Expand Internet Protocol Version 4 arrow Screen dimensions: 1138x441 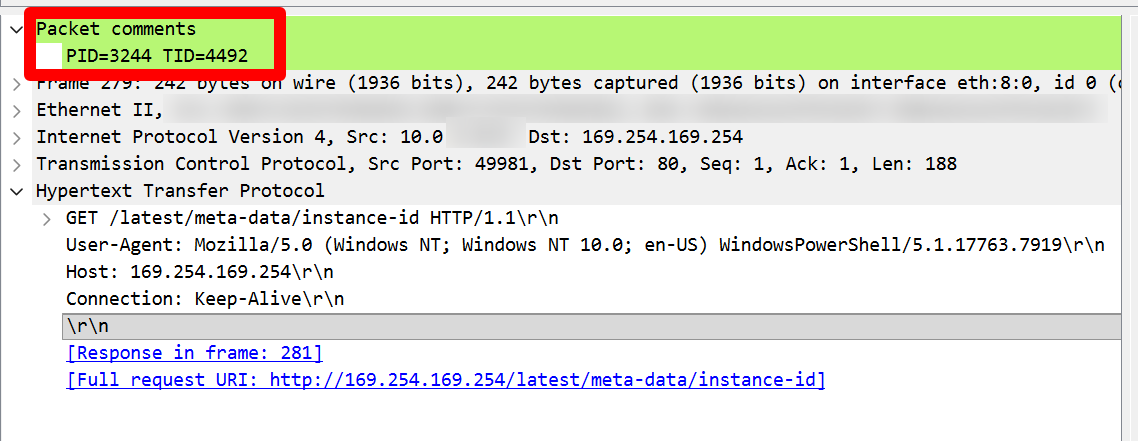click(x=17, y=137)
